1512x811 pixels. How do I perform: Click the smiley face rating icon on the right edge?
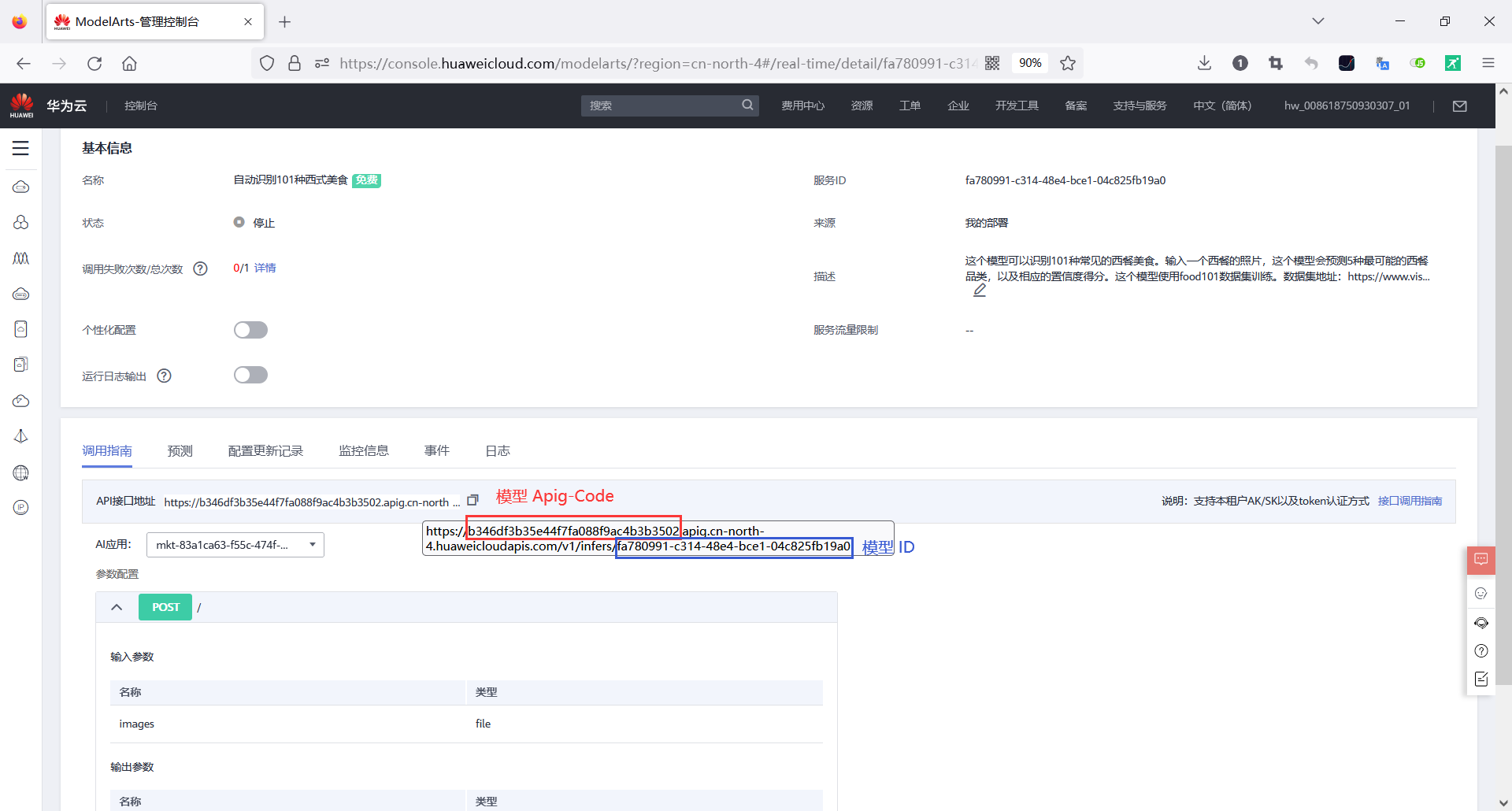pos(1481,593)
